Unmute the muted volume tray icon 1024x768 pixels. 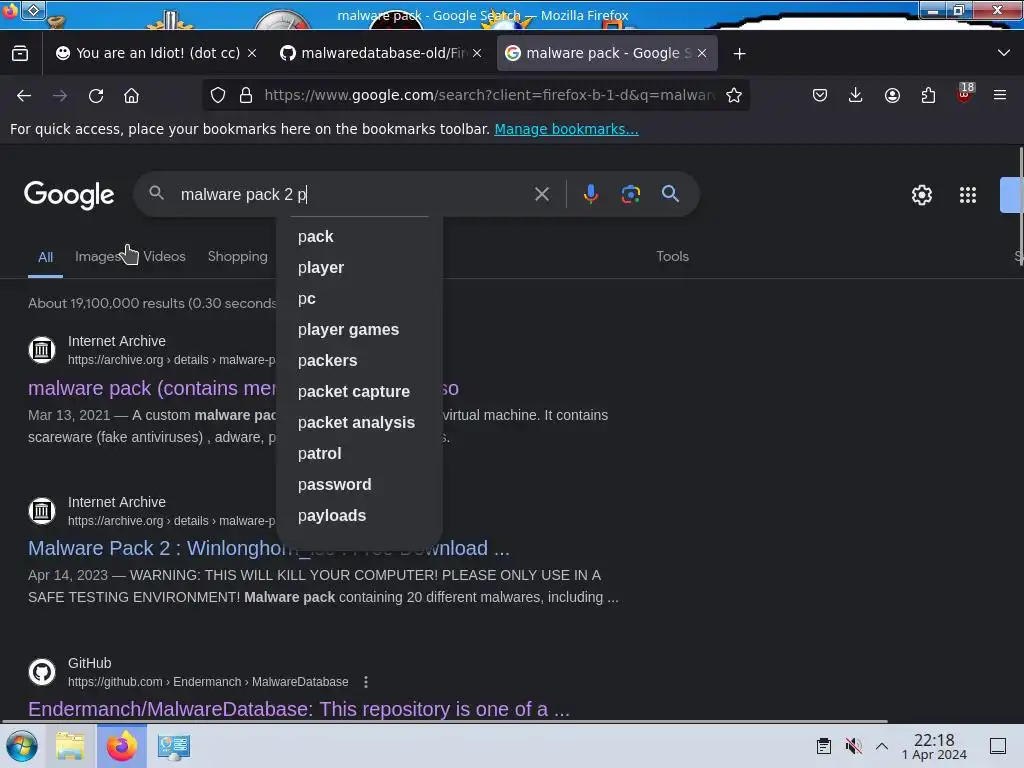pyautogui.click(x=853, y=746)
